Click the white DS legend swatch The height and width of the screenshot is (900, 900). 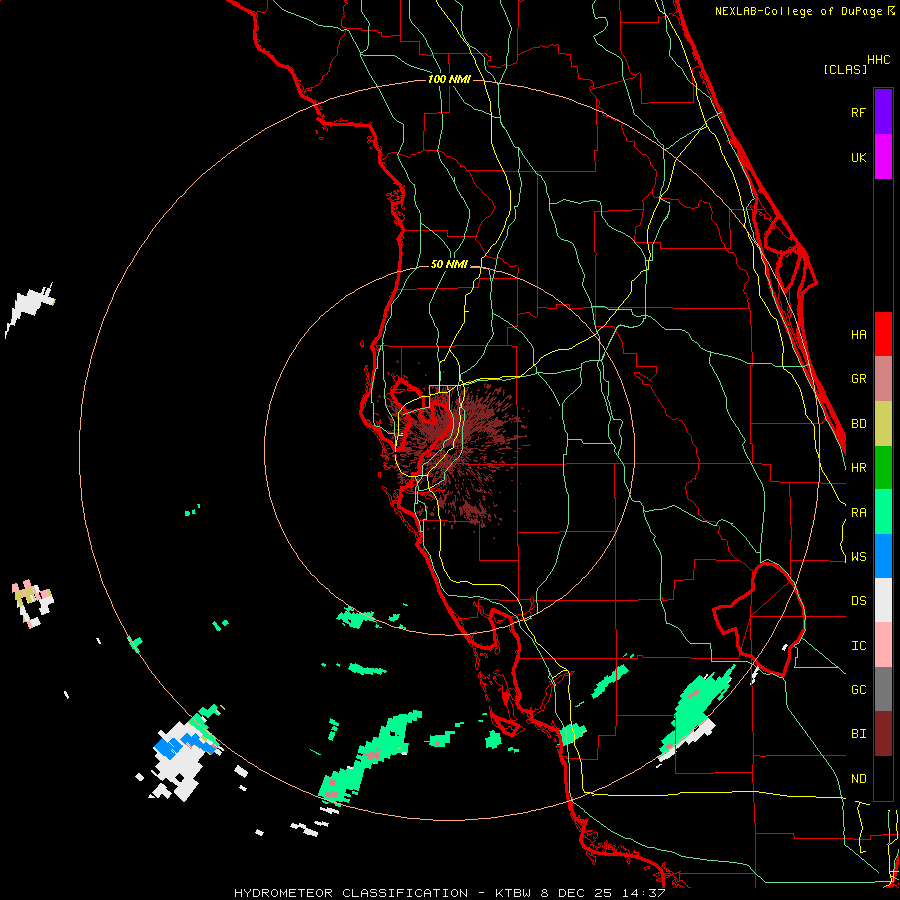(883, 600)
